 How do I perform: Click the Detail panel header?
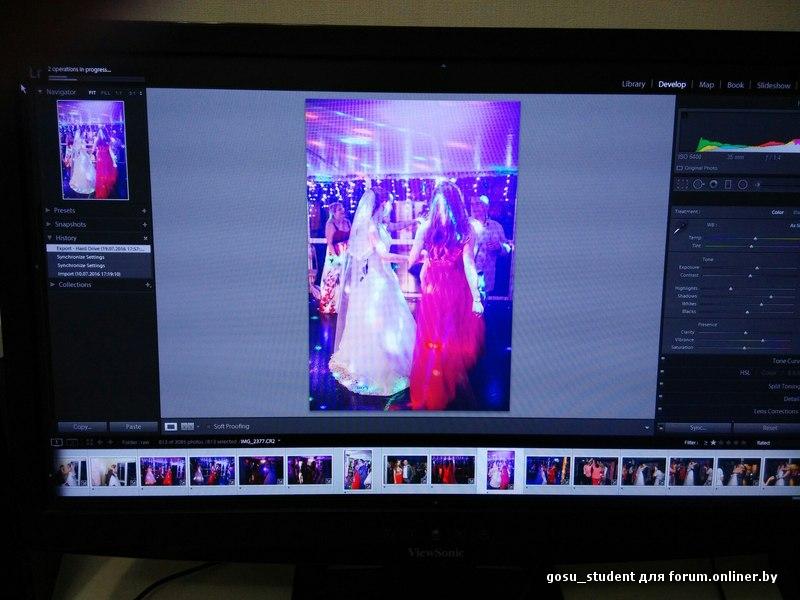[x=791, y=399]
